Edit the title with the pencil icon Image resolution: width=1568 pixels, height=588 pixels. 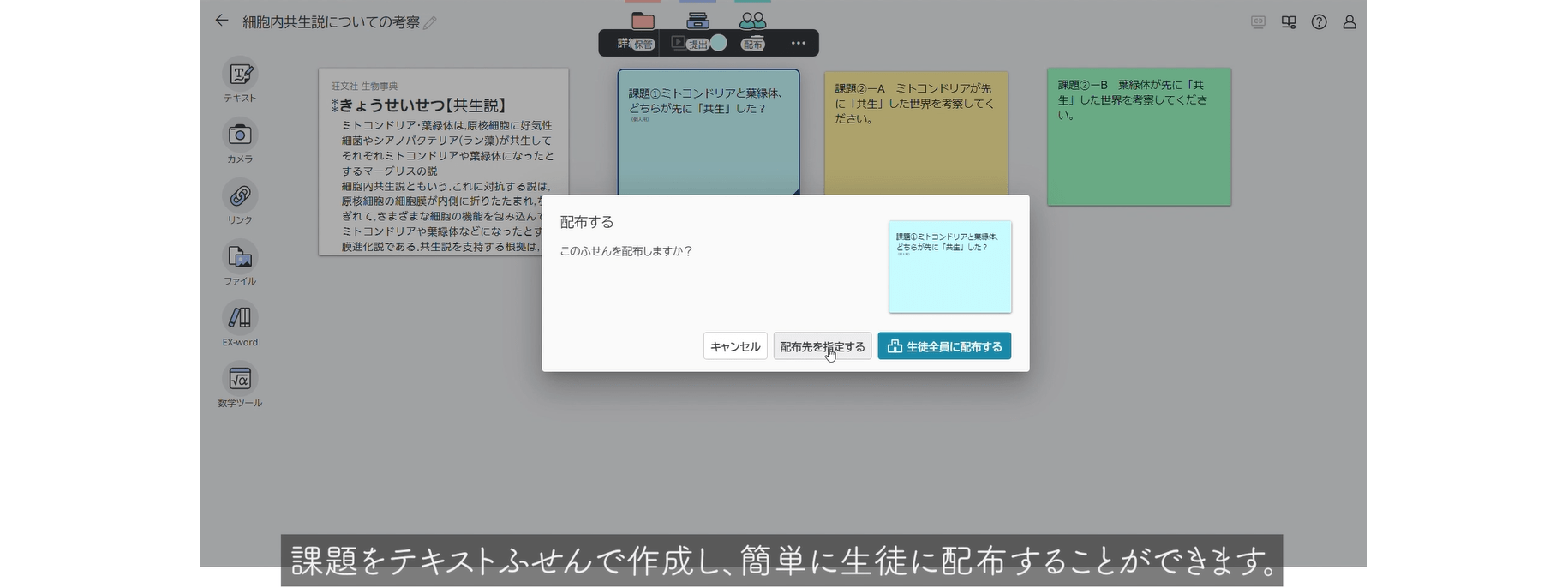coord(430,23)
